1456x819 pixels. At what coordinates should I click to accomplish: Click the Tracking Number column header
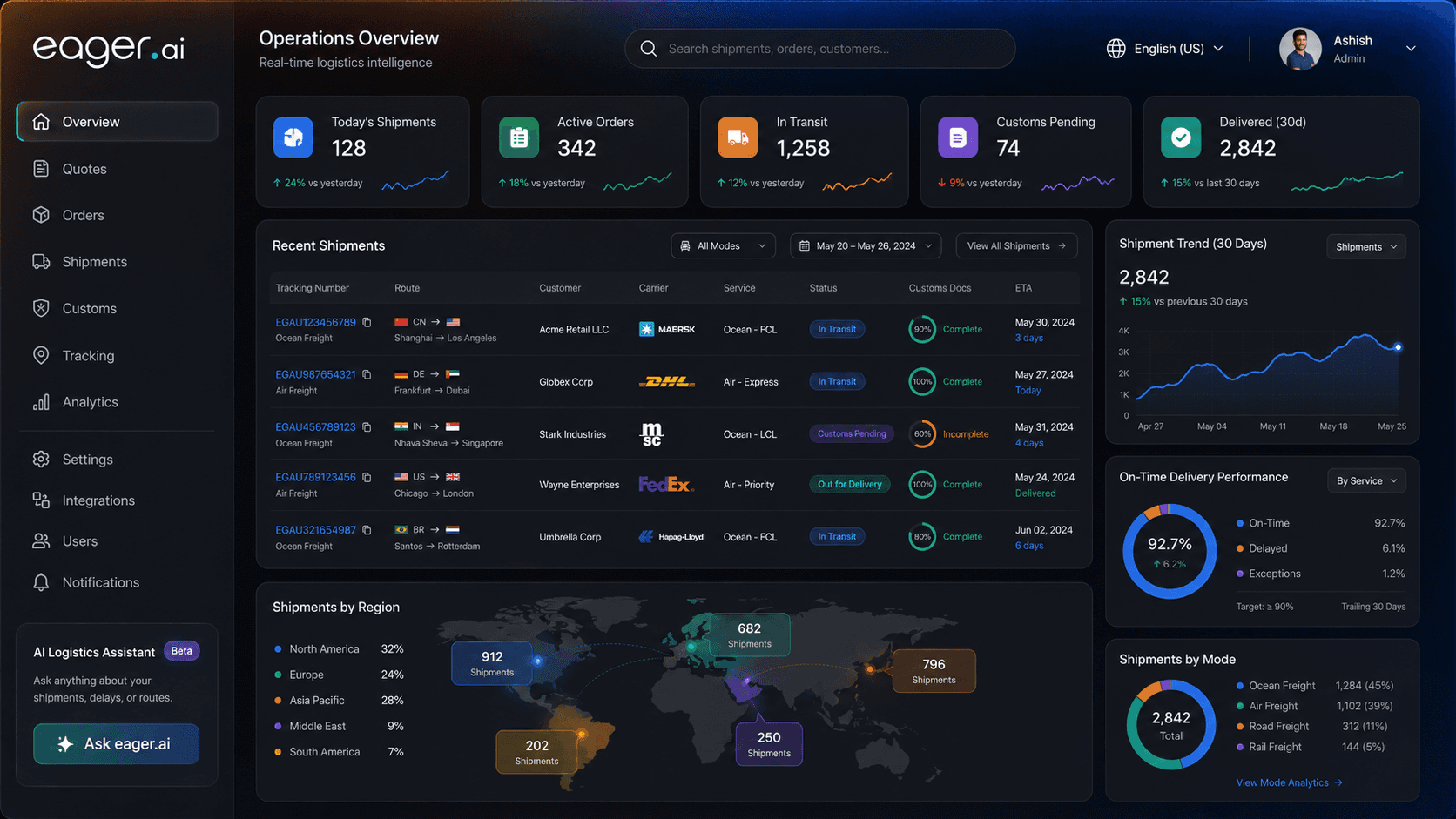pyautogui.click(x=312, y=288)
